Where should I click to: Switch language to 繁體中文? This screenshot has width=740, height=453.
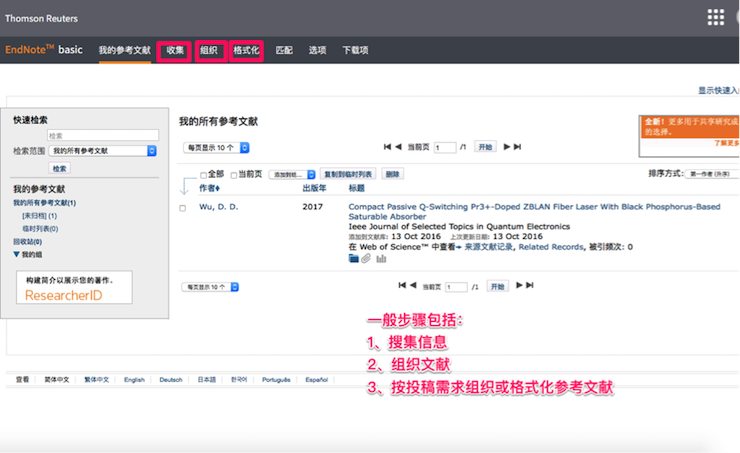pos(96,379)
